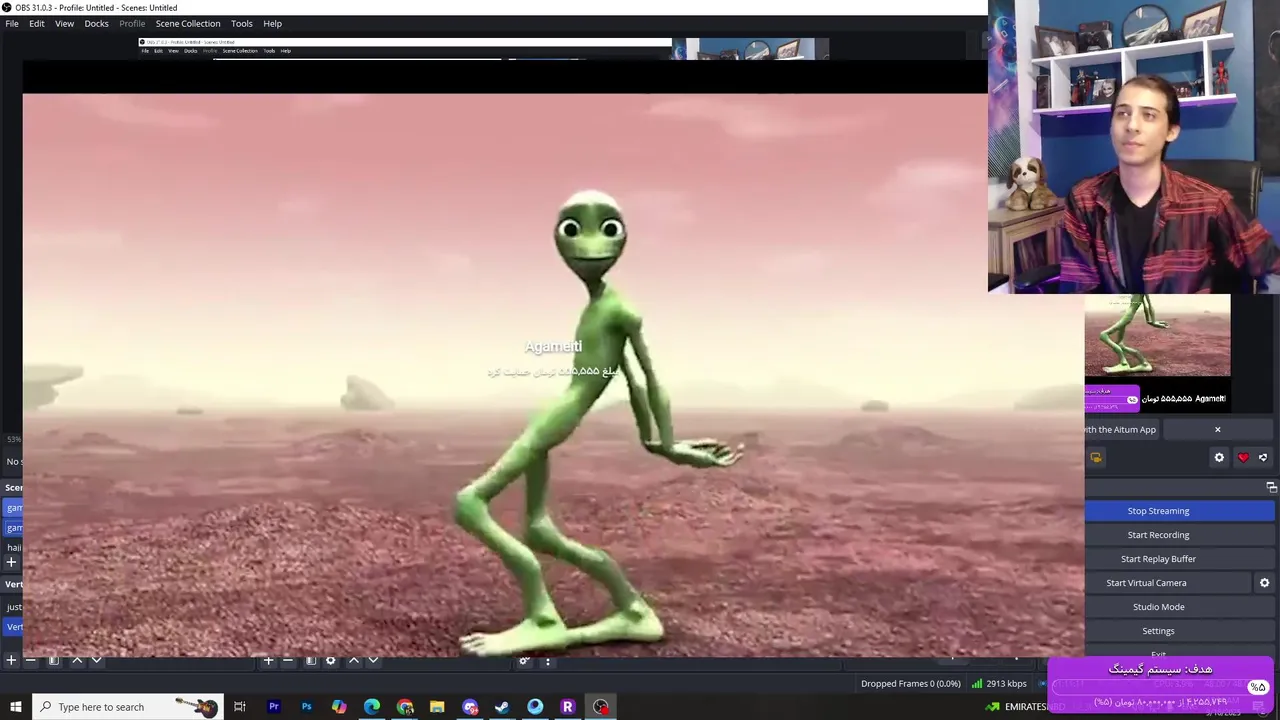Dismiss the Aitum App banner with its X
Image resolution: width=1280 pixels, height=720 pixels.
(x=1217, y=429)
